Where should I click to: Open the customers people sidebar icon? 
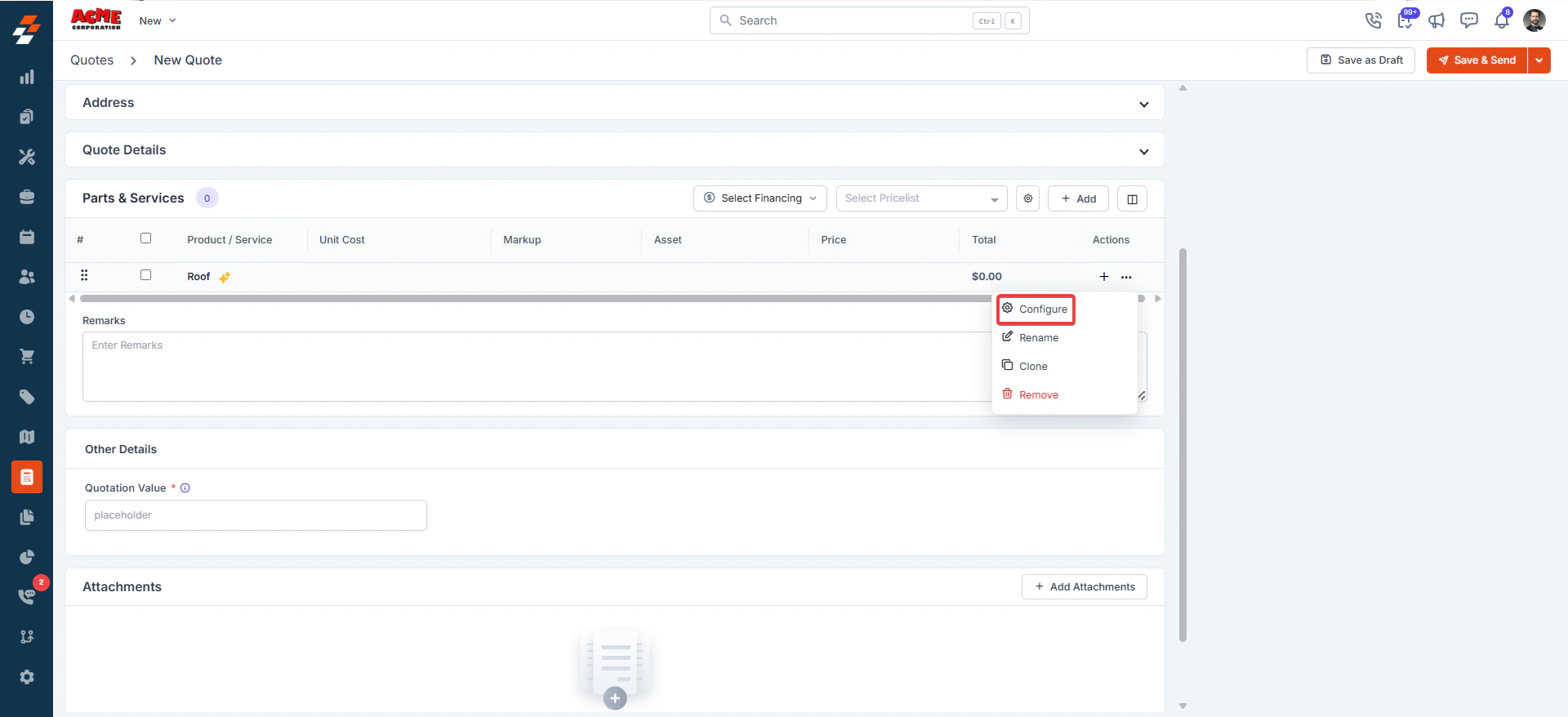[x=27, y=277]
